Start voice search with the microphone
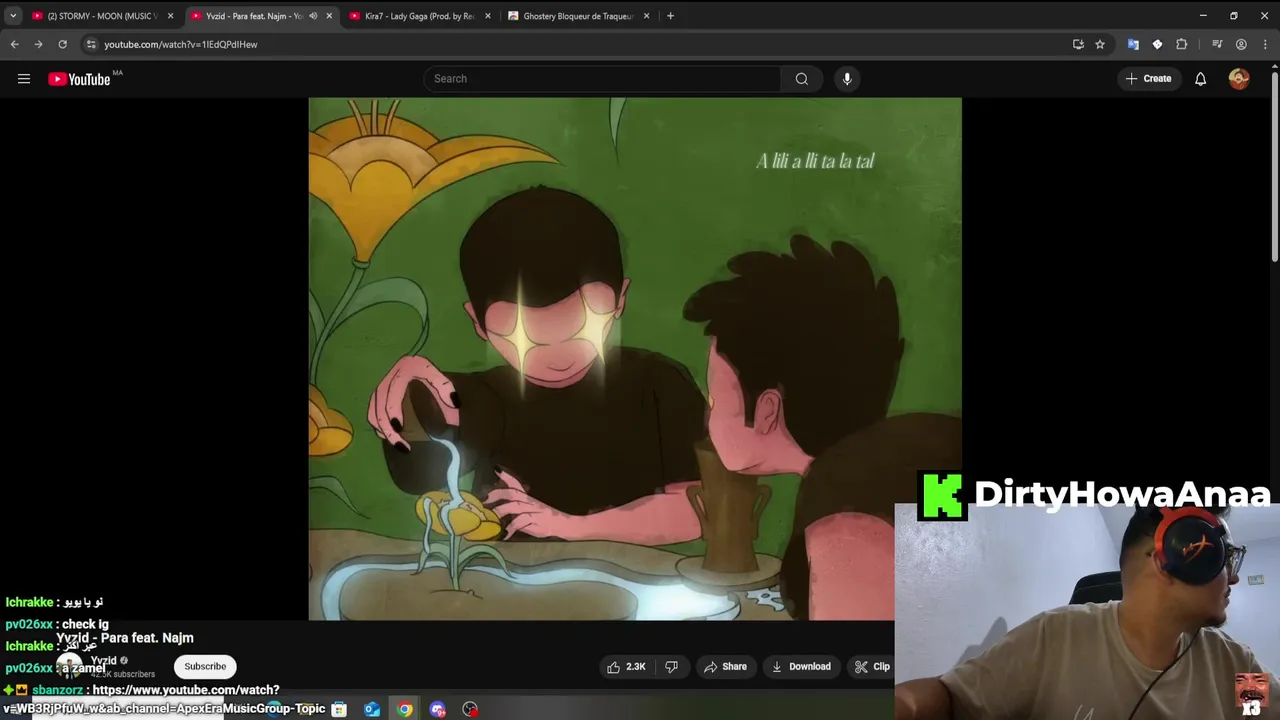This screenshot has width=1280, height=720. [x=847, y=79]
